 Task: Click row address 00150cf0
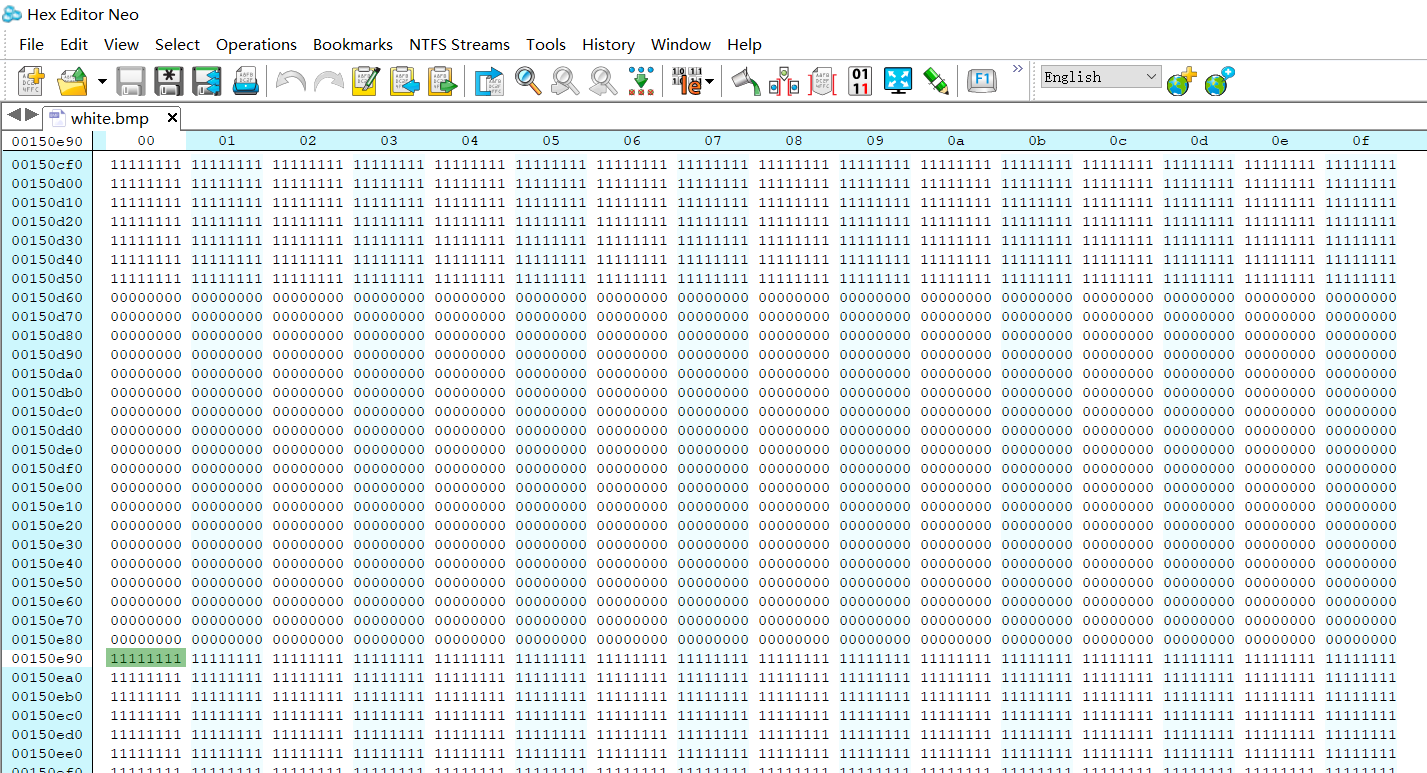[x=47, y=164]
